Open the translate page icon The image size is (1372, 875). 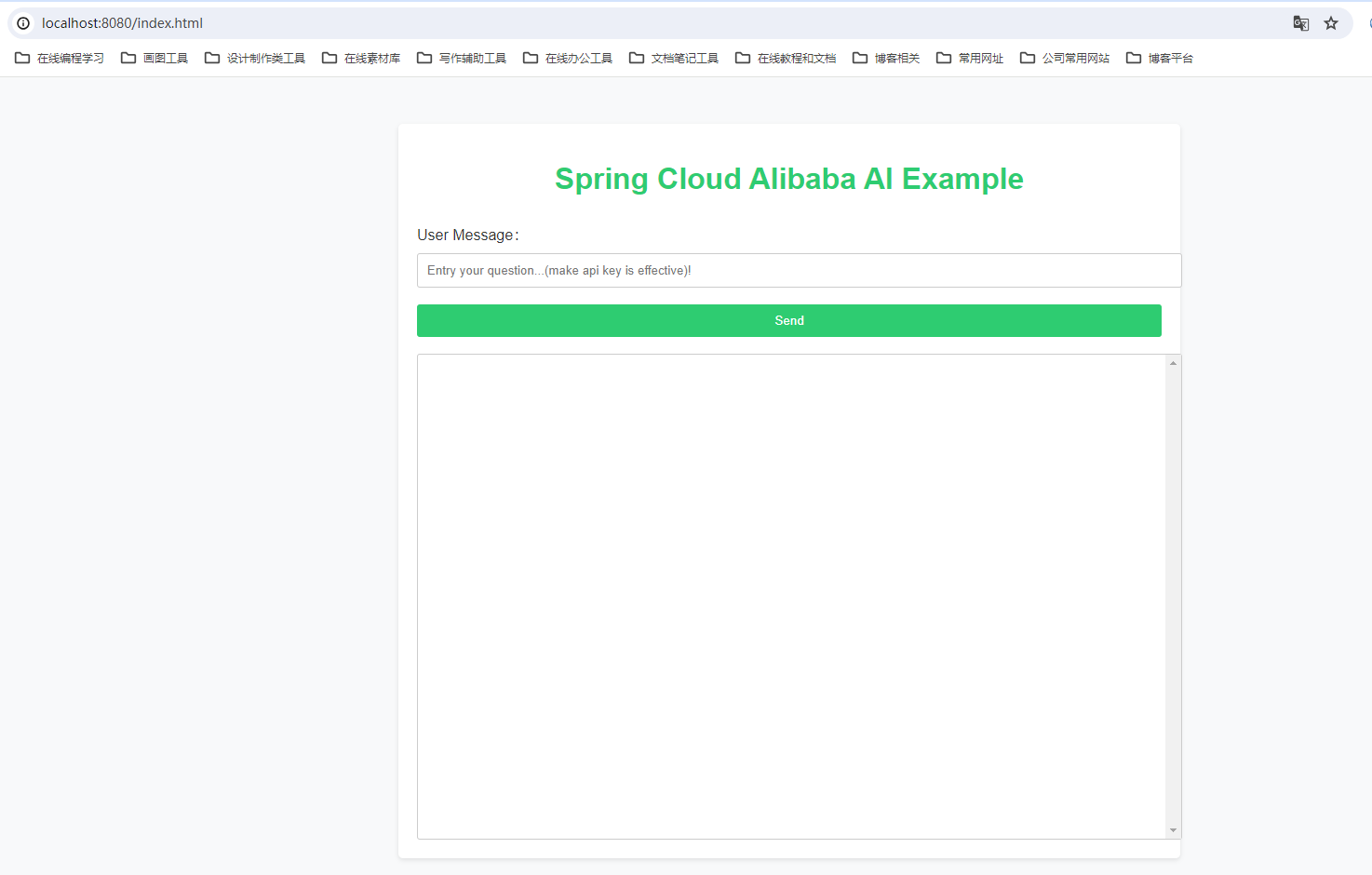pyautogui.click(x=1301, y=23)
